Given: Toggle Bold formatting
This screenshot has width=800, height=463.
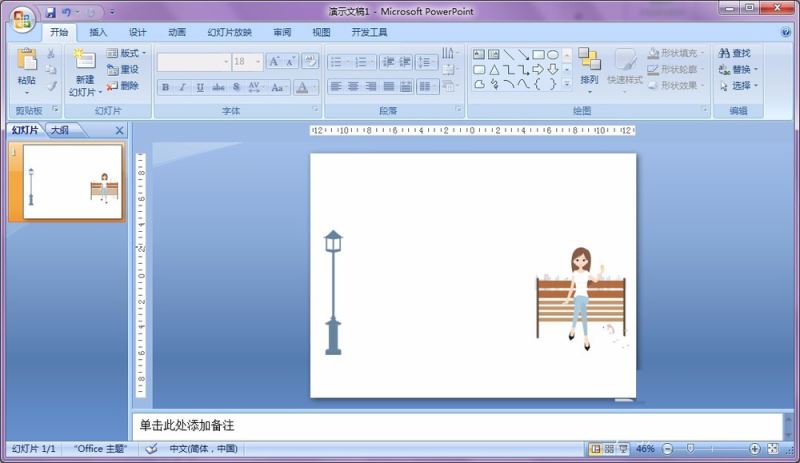Looking at the screenshot, I should pos(166,87).
